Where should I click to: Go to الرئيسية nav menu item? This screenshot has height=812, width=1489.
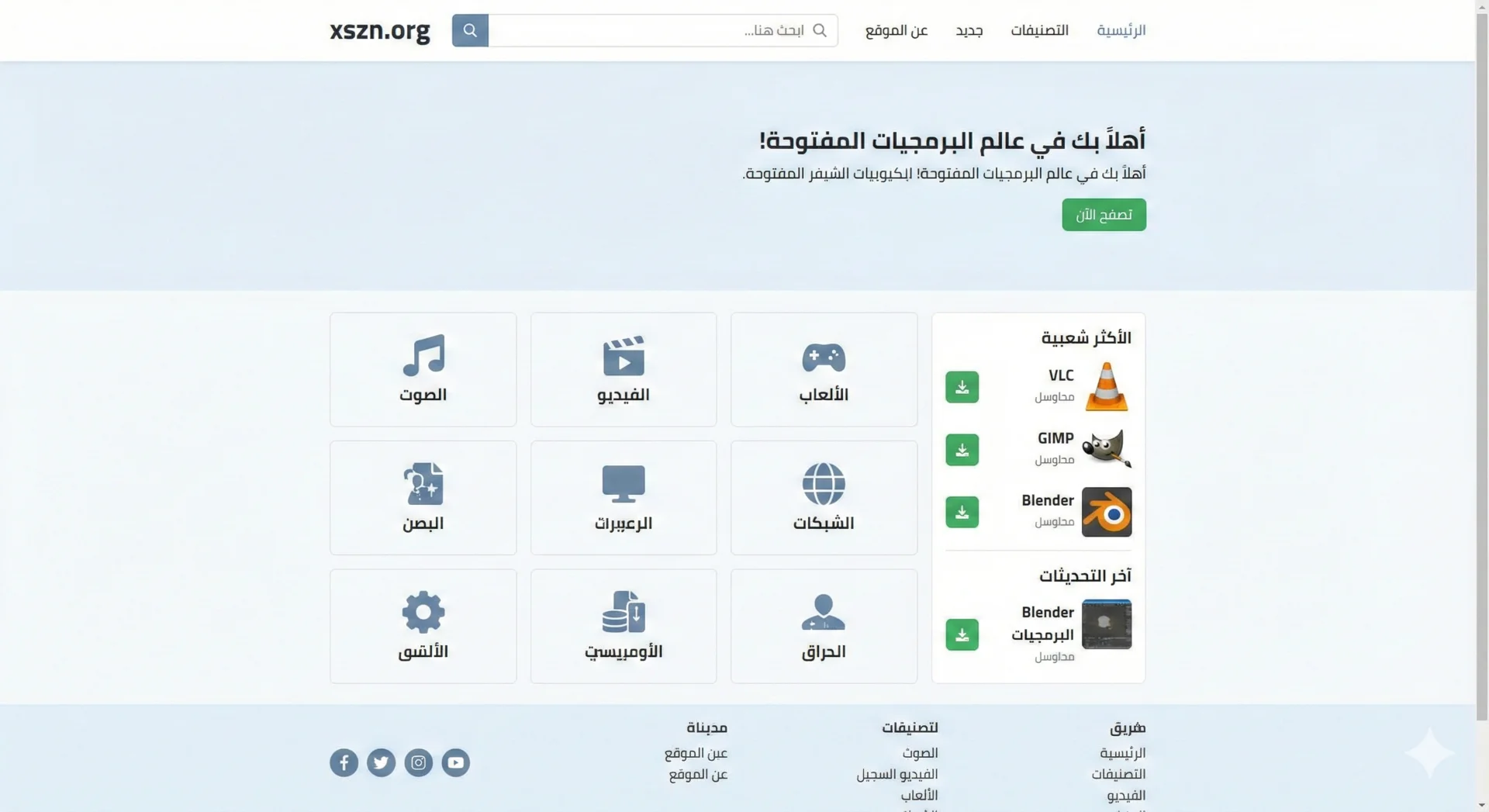click(1121, 30)
